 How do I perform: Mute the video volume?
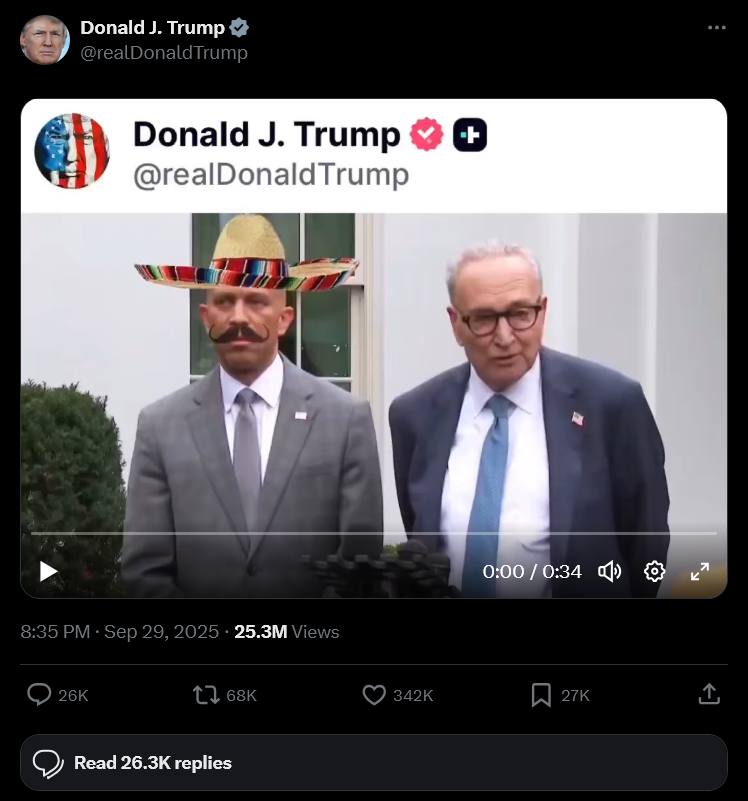click(609, 571)
